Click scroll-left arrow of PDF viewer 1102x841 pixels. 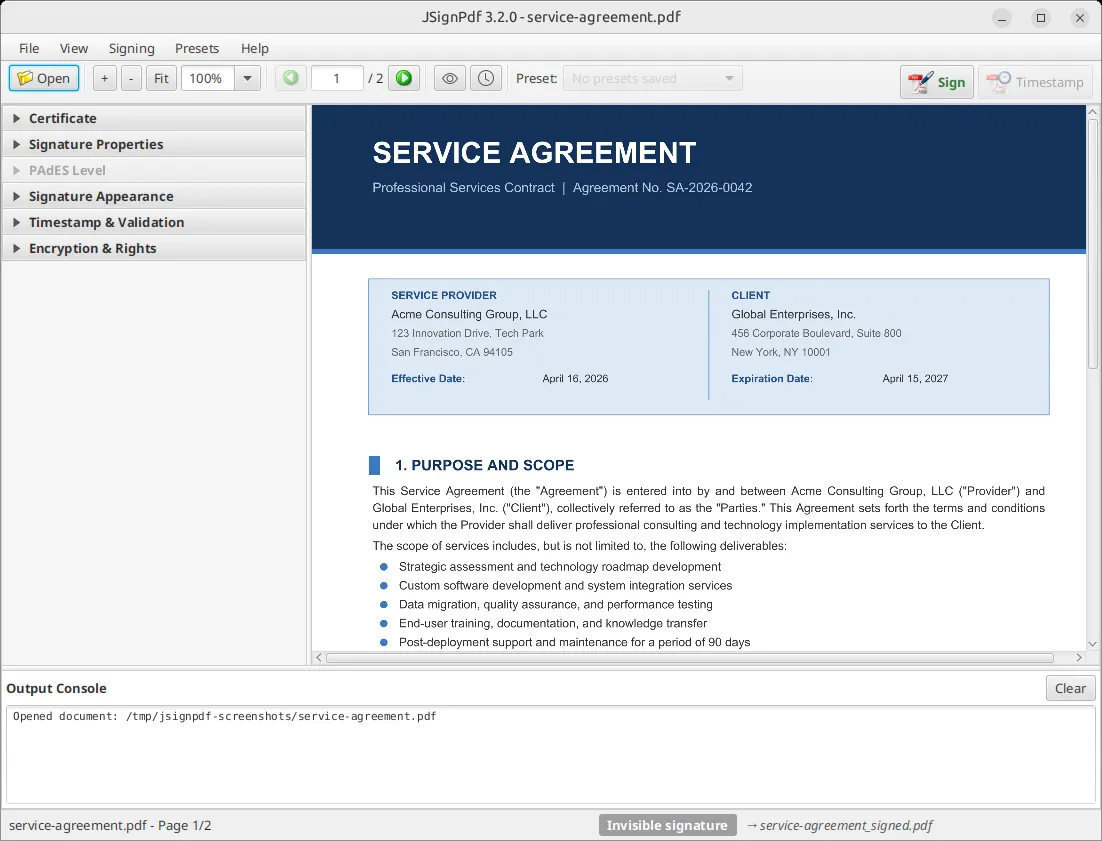tap(319, 658)
